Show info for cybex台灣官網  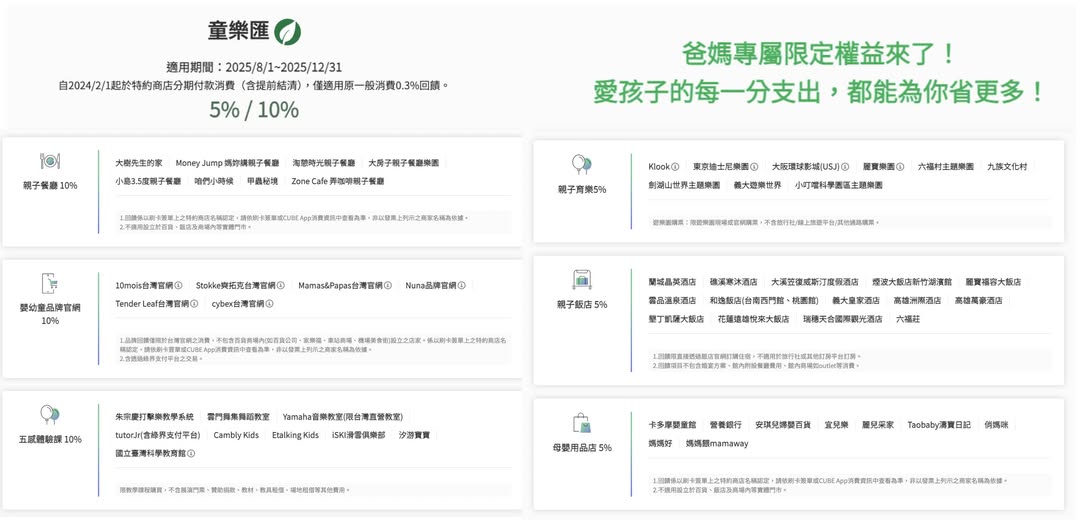pyautogui.click(x=269, y=304)
